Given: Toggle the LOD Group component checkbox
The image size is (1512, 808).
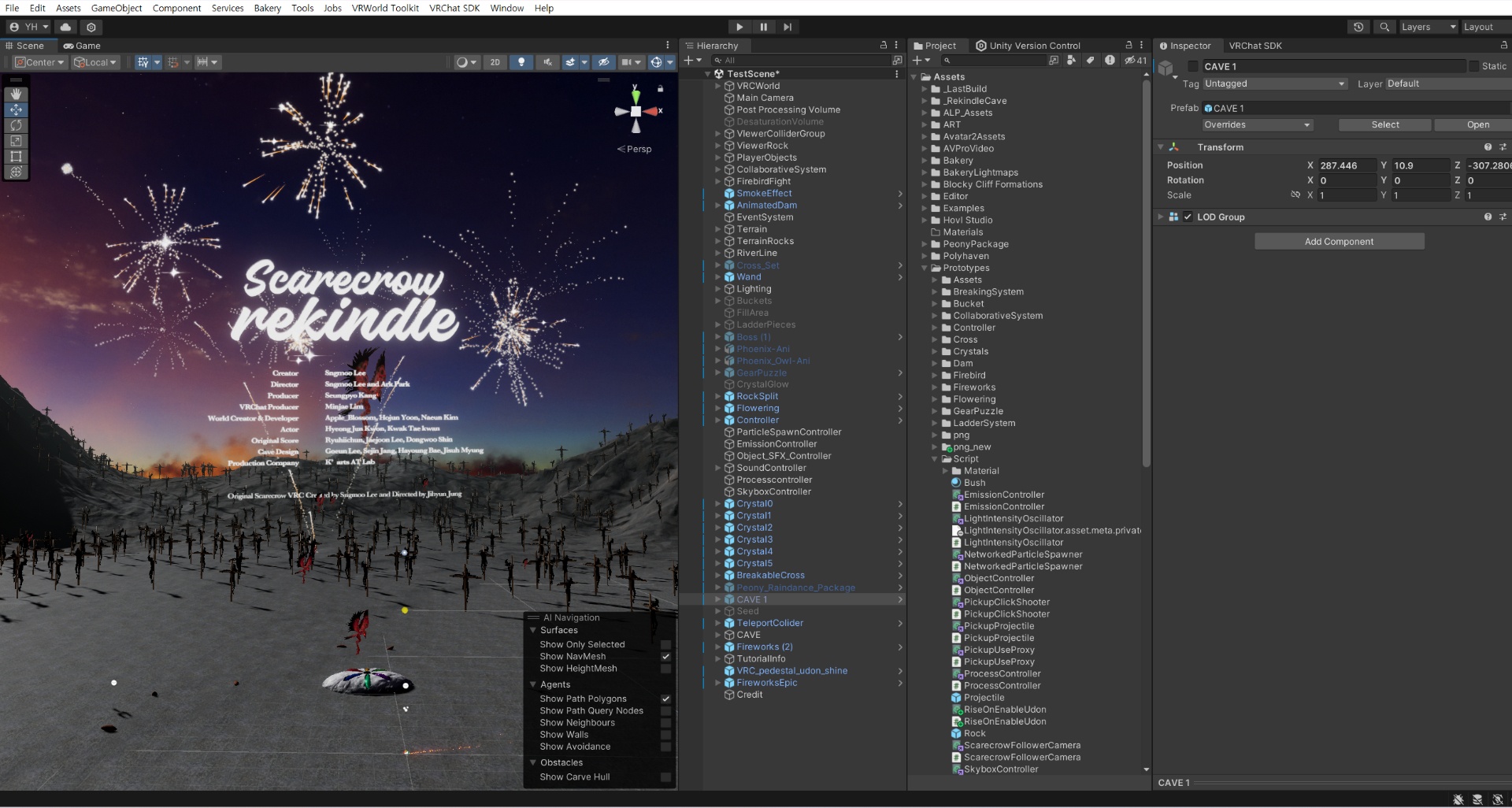Looking at the screenshot, I should [x=1188, y=217].
